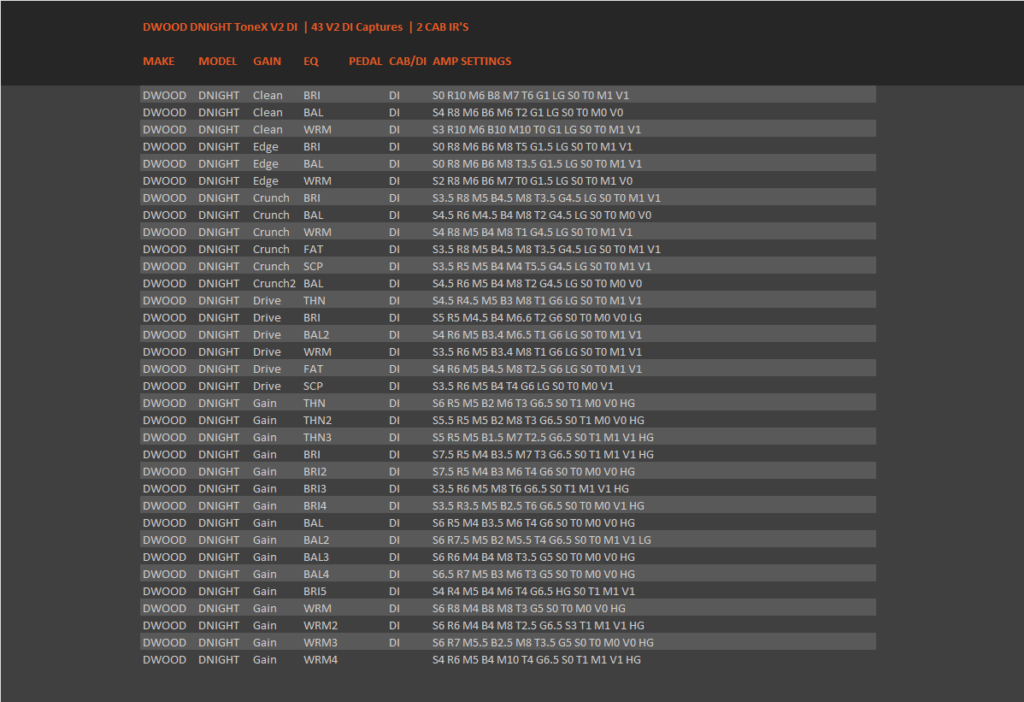
Task: Click the 'THN2' EQ cell
Action: pyautogui.click(x=317, y=420)
